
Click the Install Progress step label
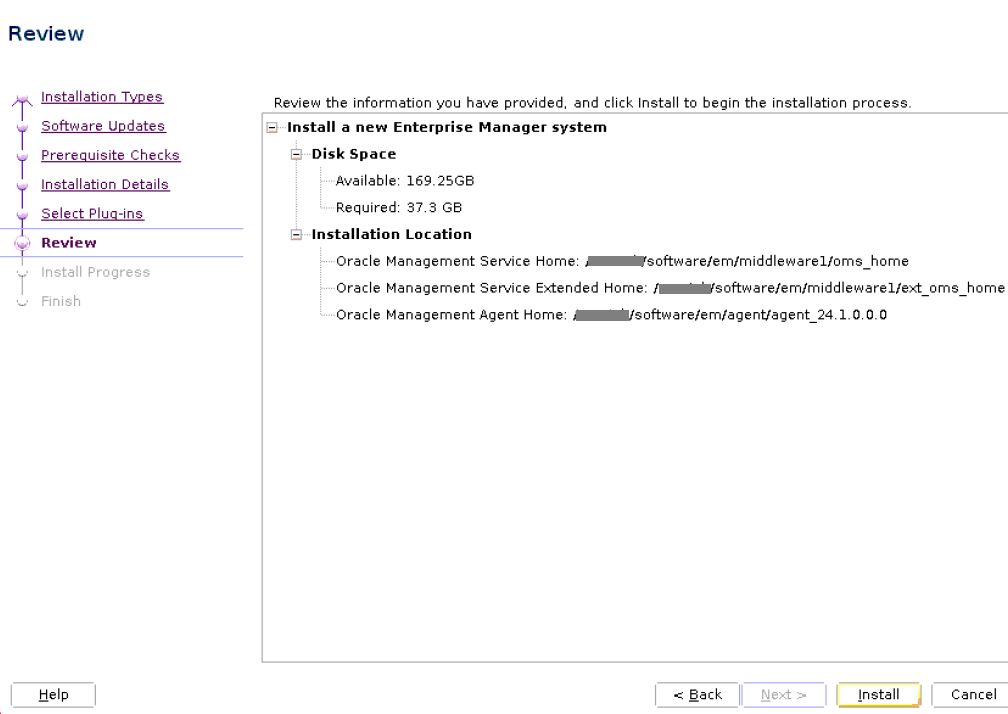click(95, 272)
